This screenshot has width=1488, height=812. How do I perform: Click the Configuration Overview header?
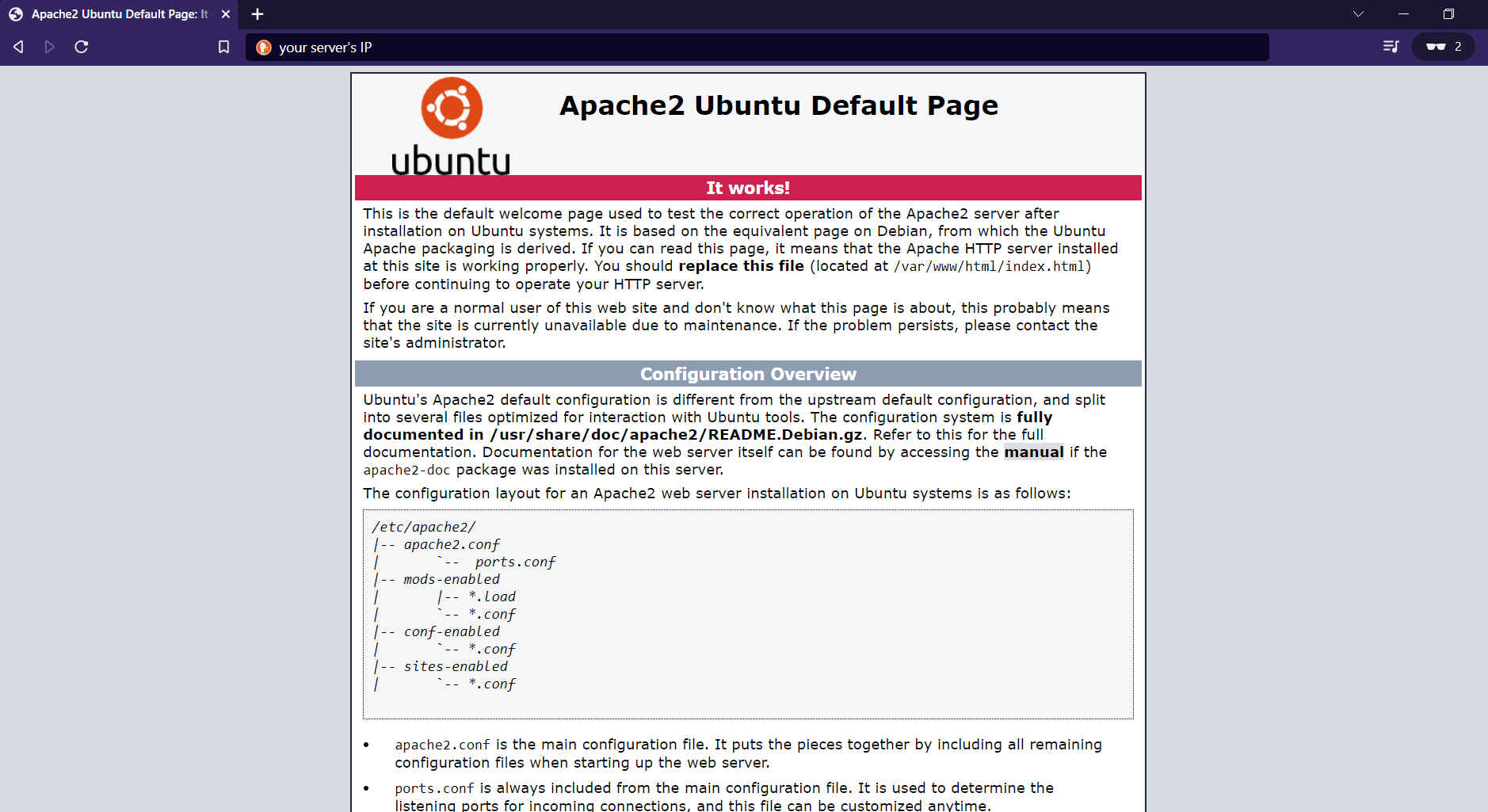748,373
